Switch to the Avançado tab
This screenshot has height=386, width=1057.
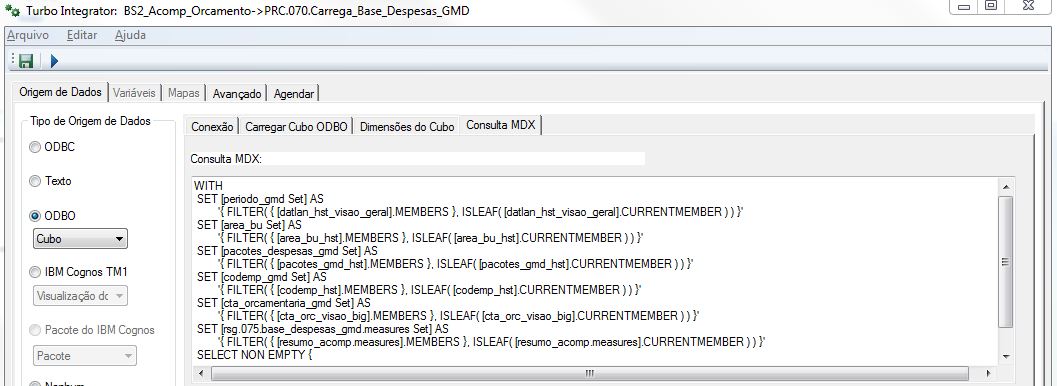237,94
